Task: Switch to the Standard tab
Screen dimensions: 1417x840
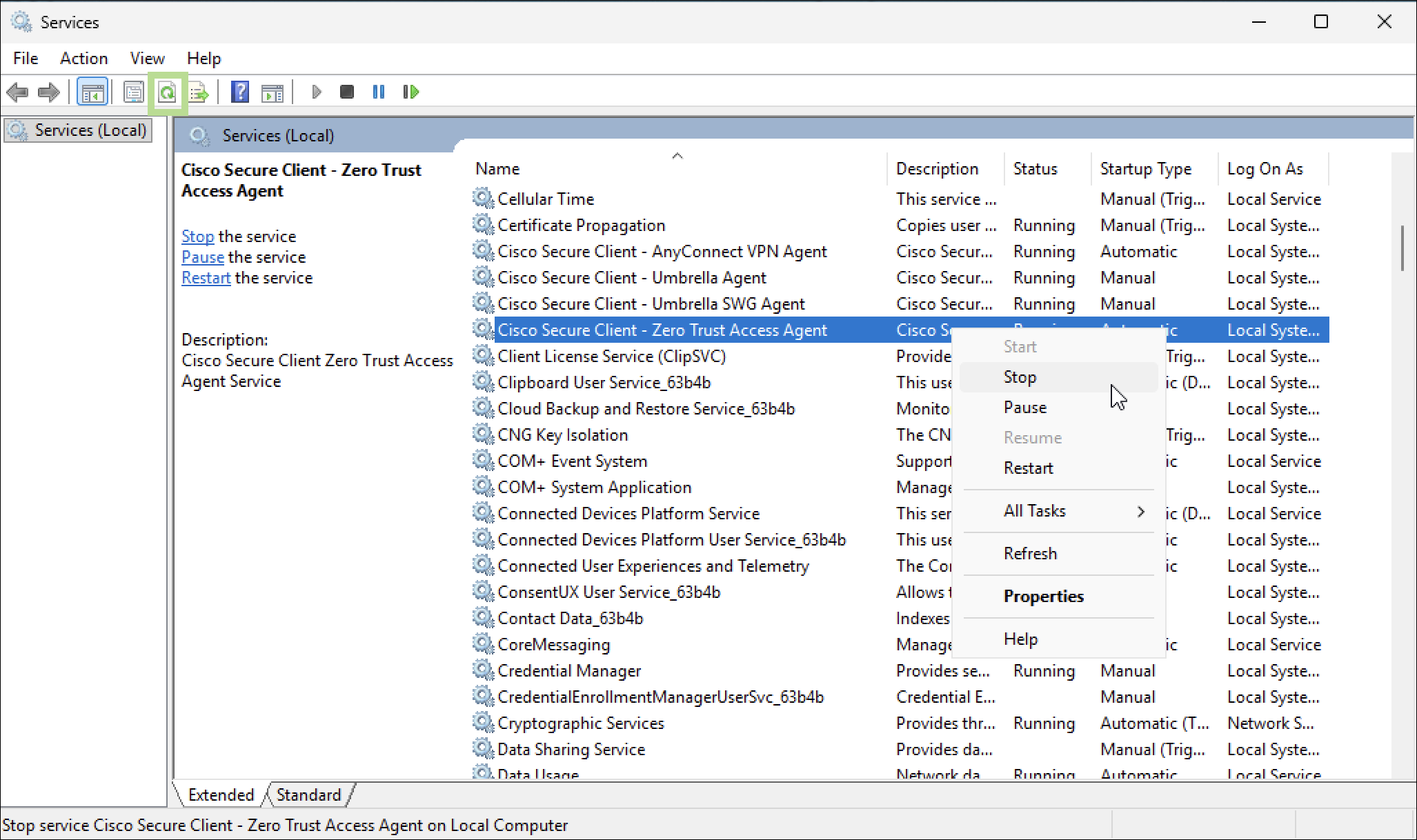Action: click(x=308, y=794)
